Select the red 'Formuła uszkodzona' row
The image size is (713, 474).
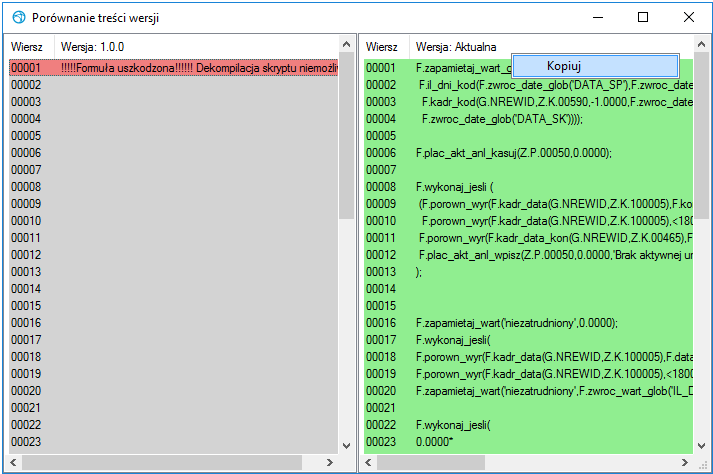tap(174, 68)
